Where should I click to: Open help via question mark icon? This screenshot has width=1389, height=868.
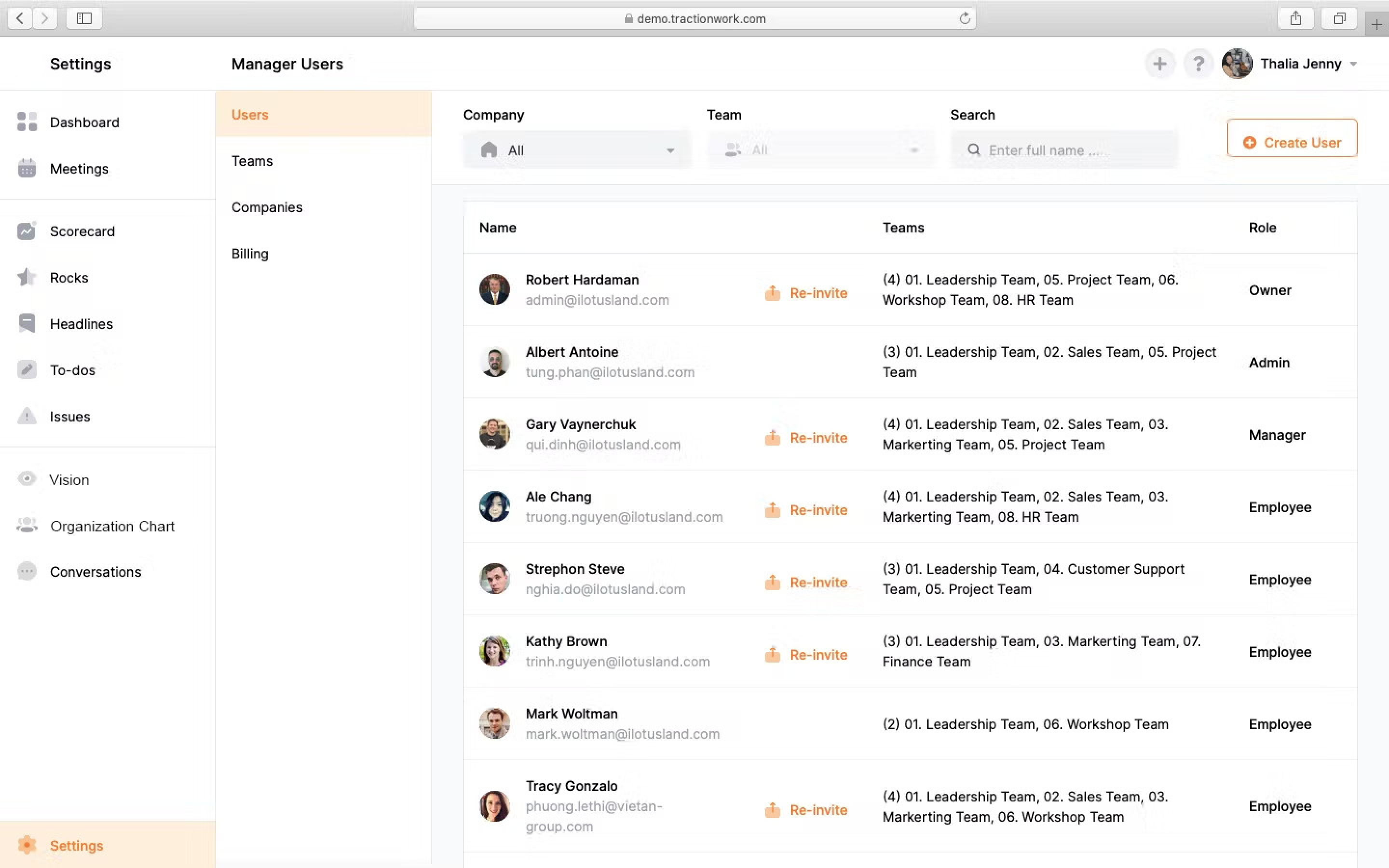[1198, 64]
